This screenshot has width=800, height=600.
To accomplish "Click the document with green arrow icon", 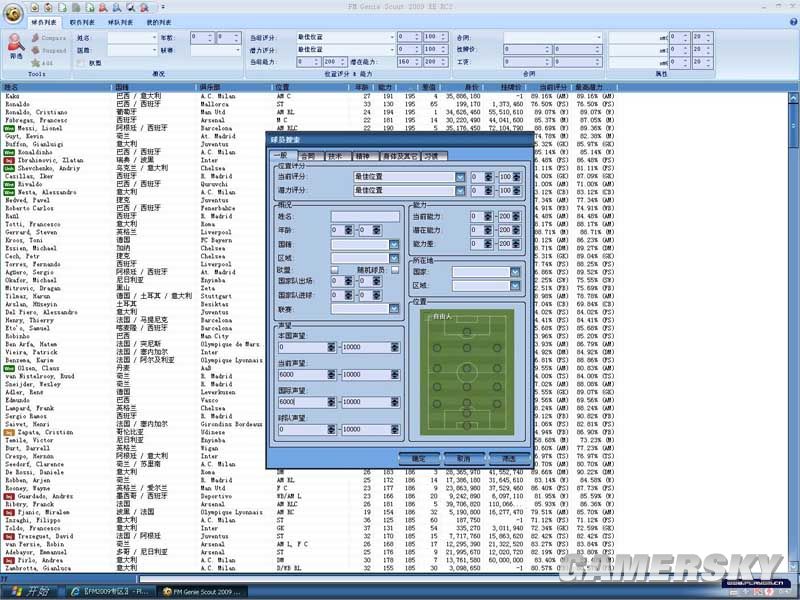I will [90, 7].
